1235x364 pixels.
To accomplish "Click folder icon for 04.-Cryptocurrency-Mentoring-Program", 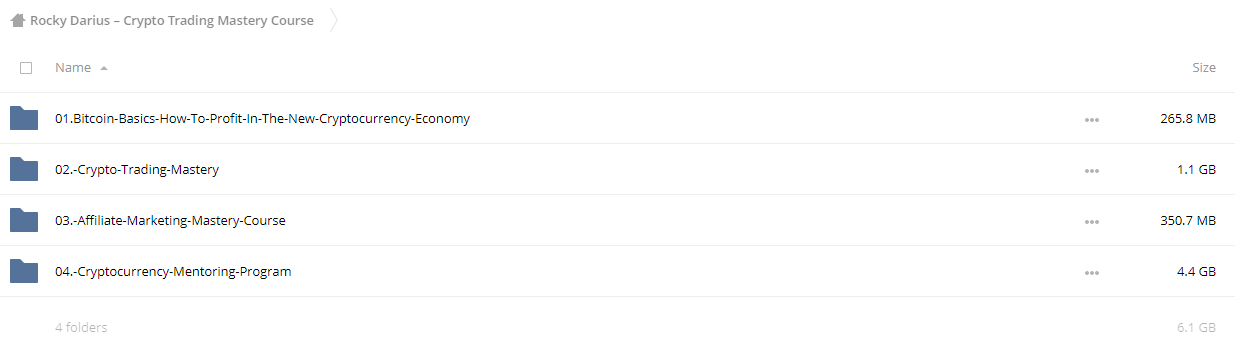I will (24, 271).
